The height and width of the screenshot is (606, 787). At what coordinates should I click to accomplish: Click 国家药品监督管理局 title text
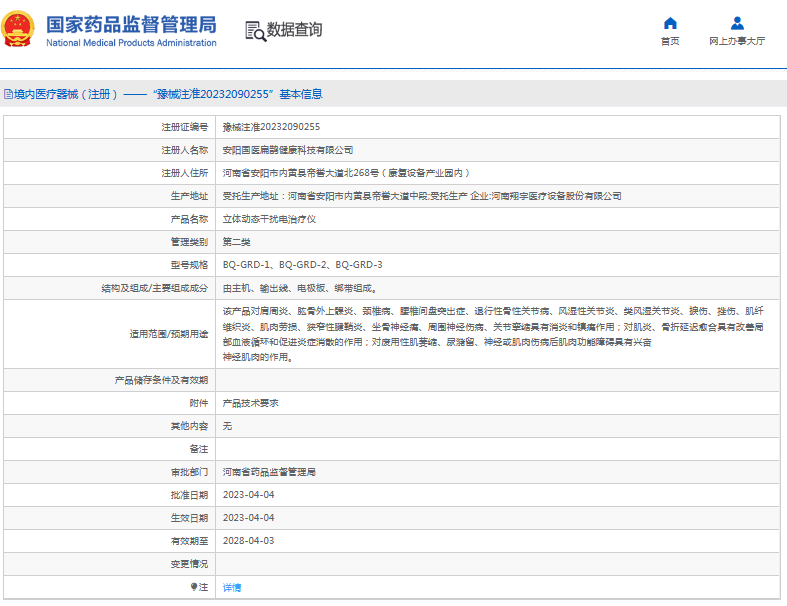click(x=132, y=24)
